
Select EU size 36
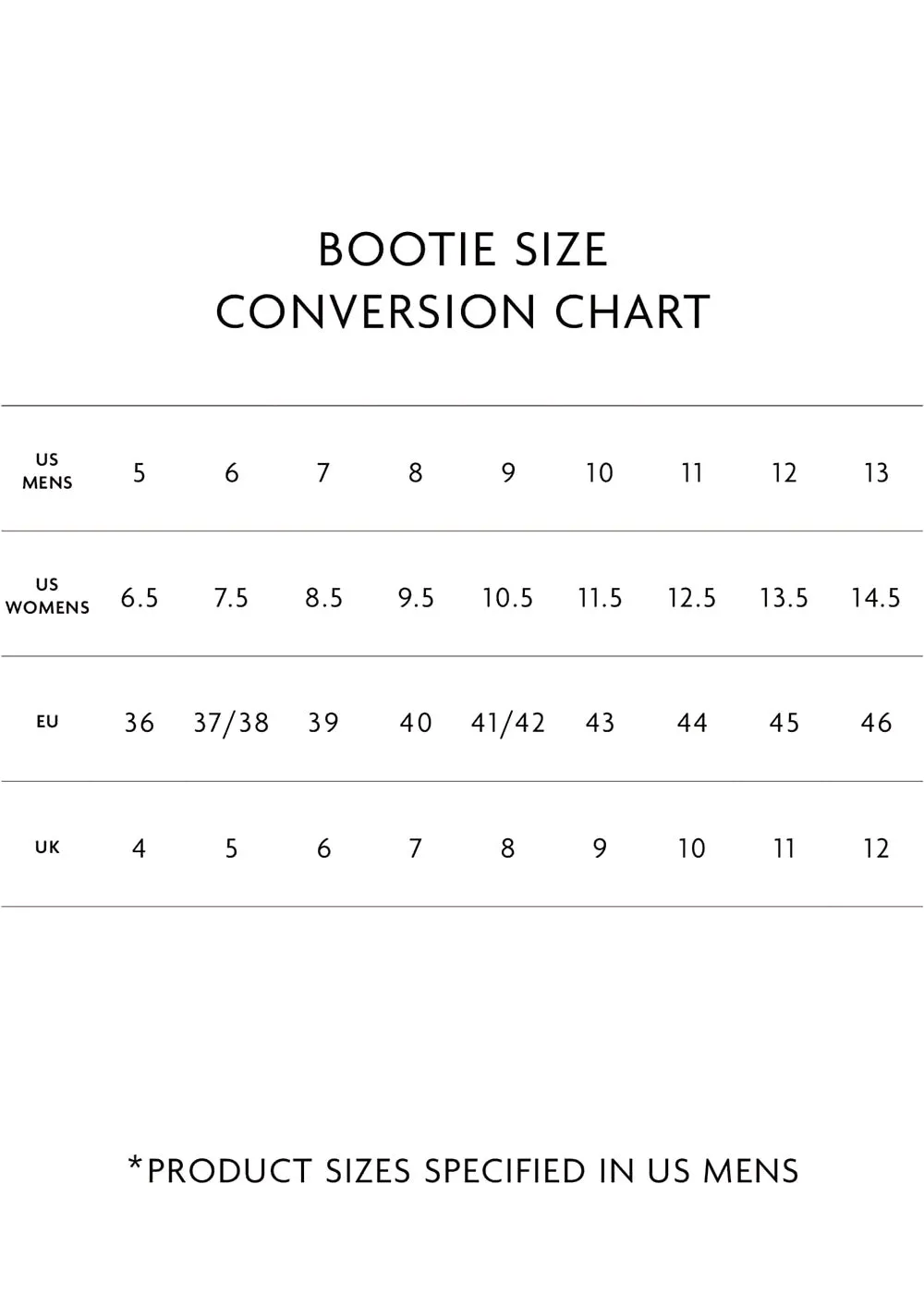tap(140, 723)
